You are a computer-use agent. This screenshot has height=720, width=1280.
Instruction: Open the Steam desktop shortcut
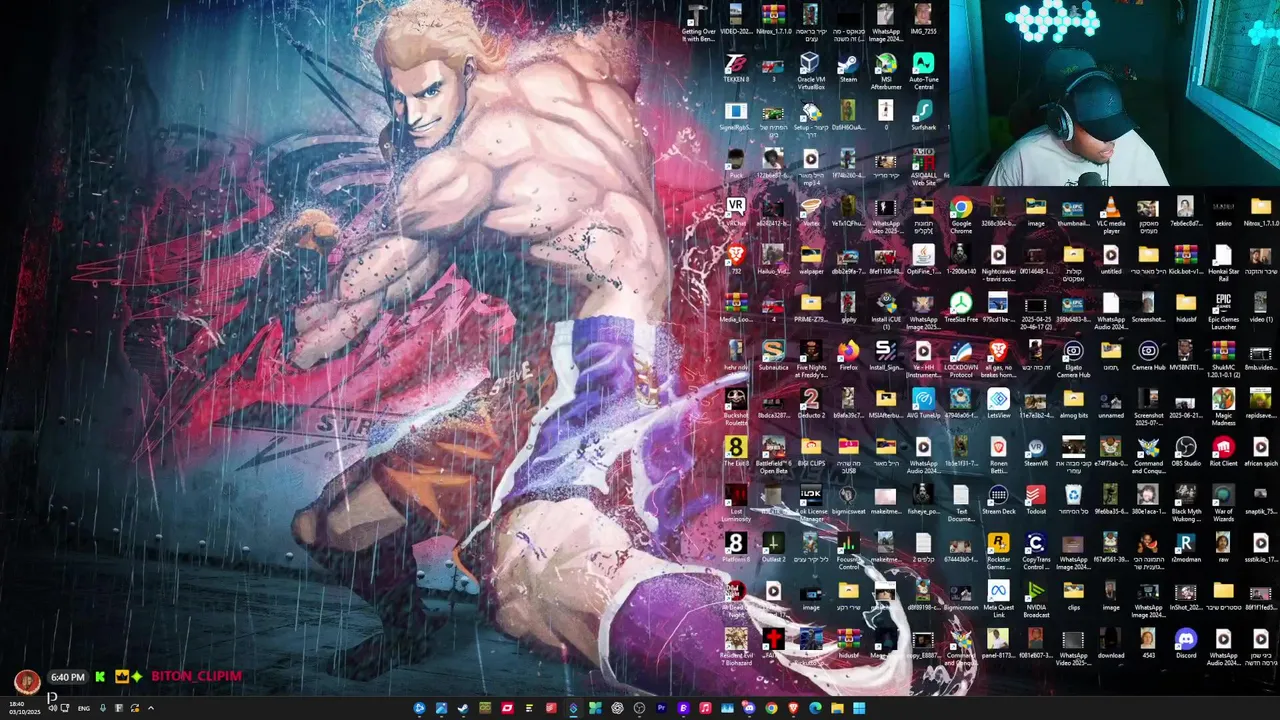click(x=848, y=68)
